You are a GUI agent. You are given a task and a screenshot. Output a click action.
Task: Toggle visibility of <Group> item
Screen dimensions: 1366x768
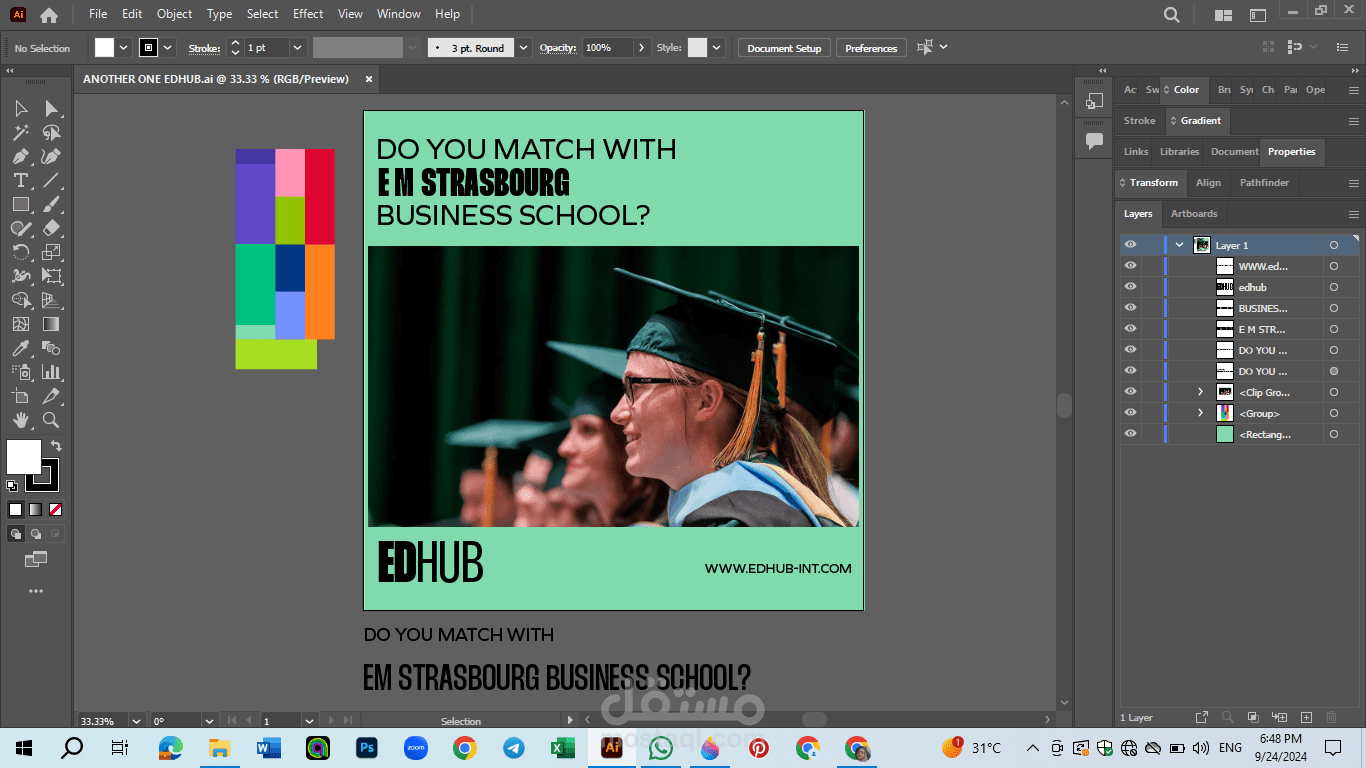[1130, 413]
